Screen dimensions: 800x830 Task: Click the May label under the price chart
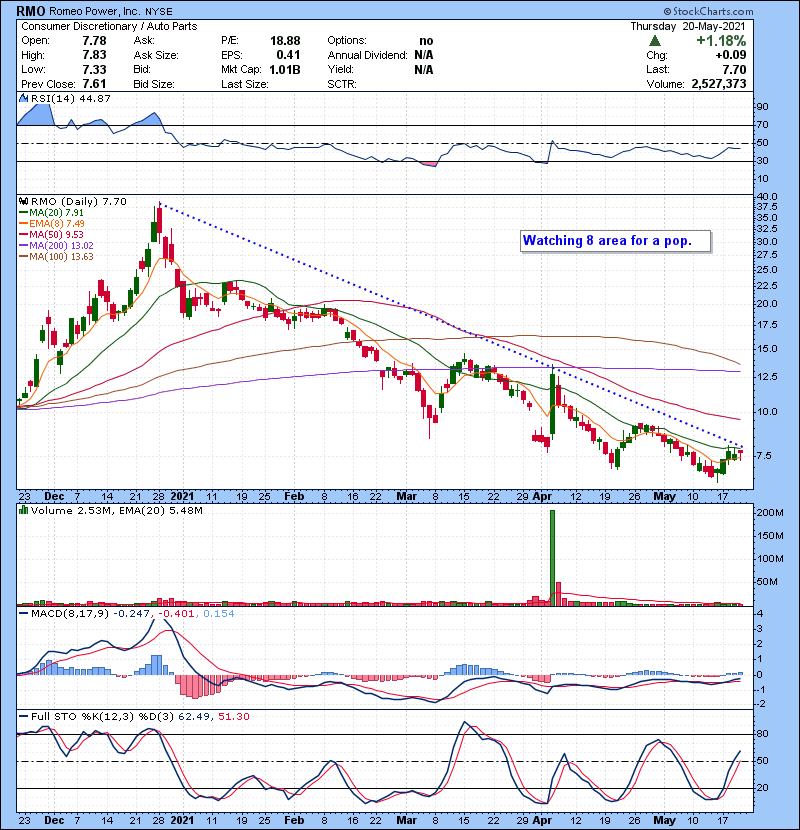(664, 497)
